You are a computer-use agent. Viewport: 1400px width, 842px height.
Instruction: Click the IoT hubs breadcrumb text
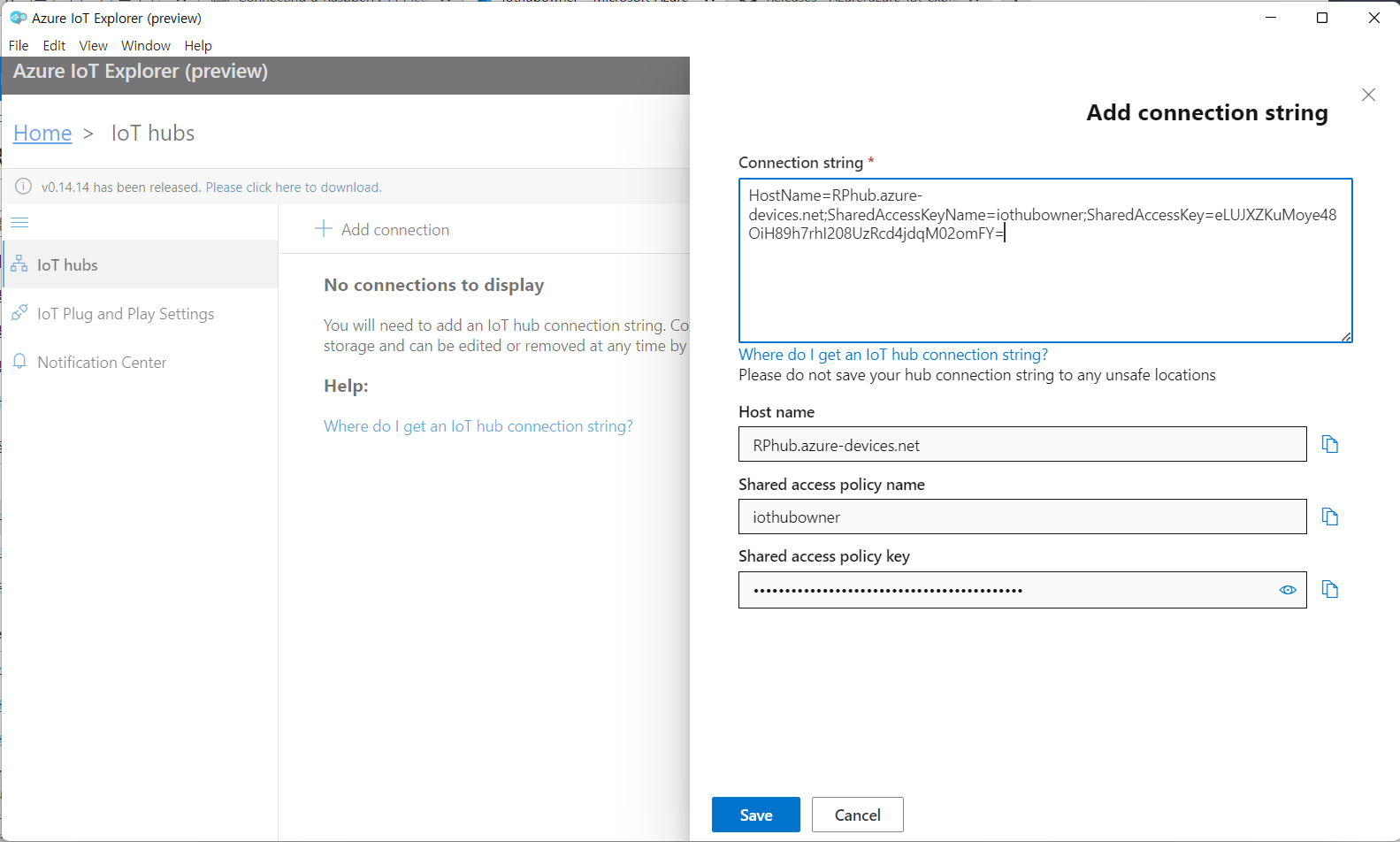click(x=153, y=133)
